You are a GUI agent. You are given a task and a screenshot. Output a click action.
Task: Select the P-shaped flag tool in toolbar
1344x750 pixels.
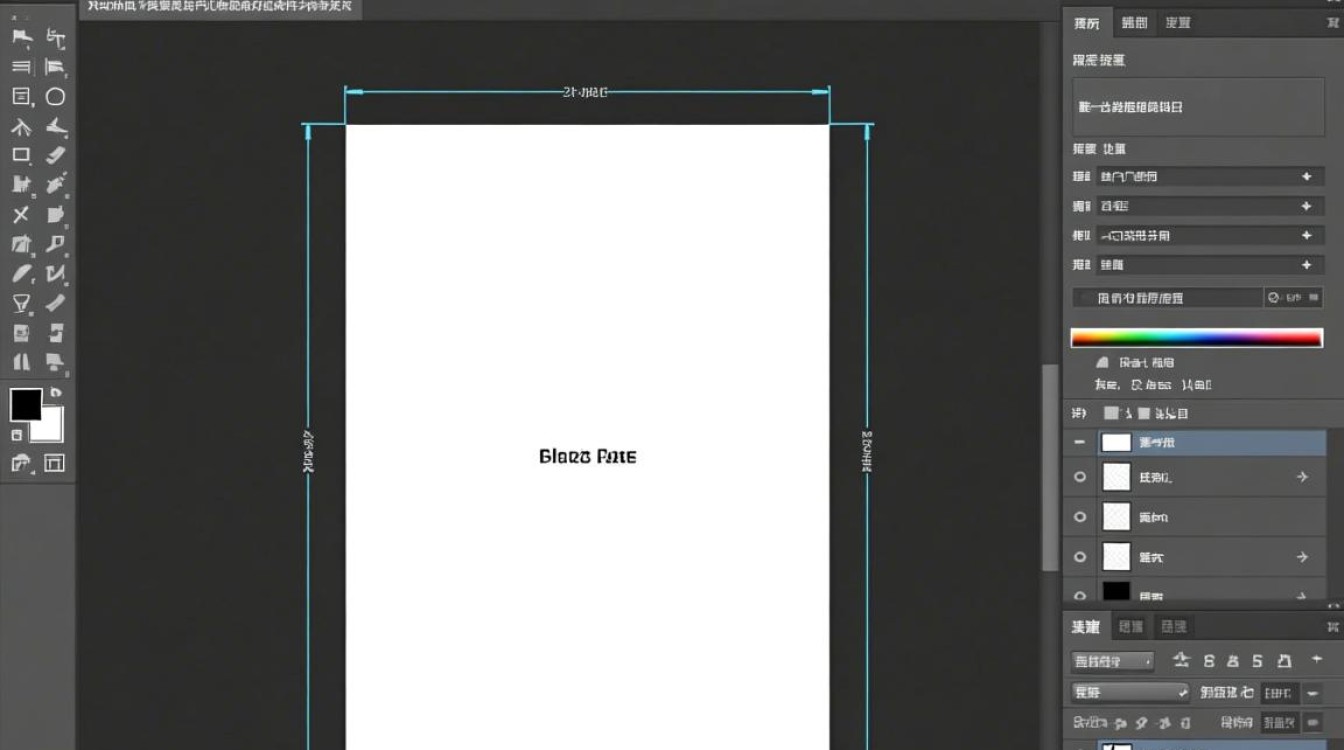[x=55, y=244]
